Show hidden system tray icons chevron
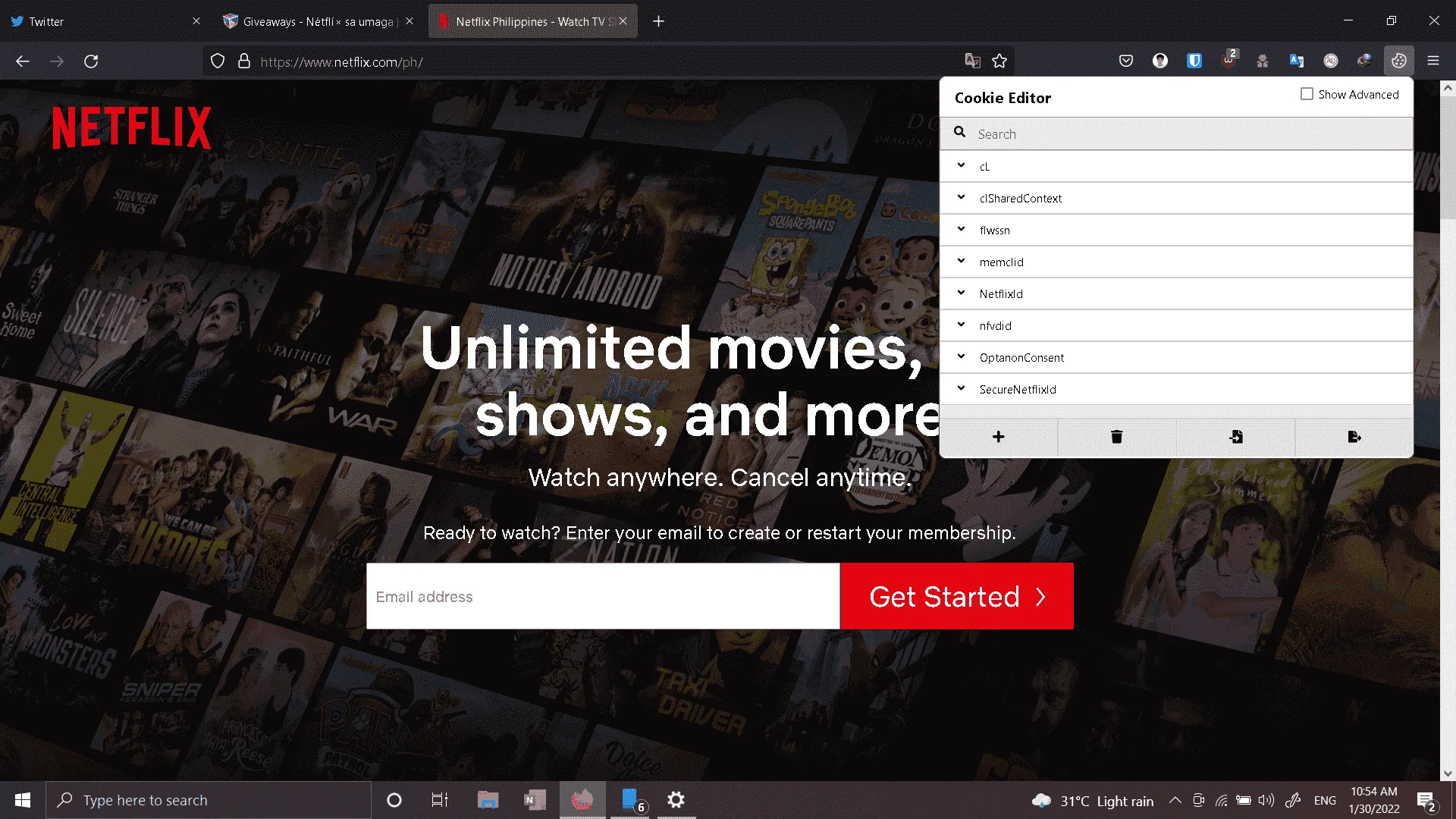This screenshot has width=1456, height=819. click(x=1175, y=800)
